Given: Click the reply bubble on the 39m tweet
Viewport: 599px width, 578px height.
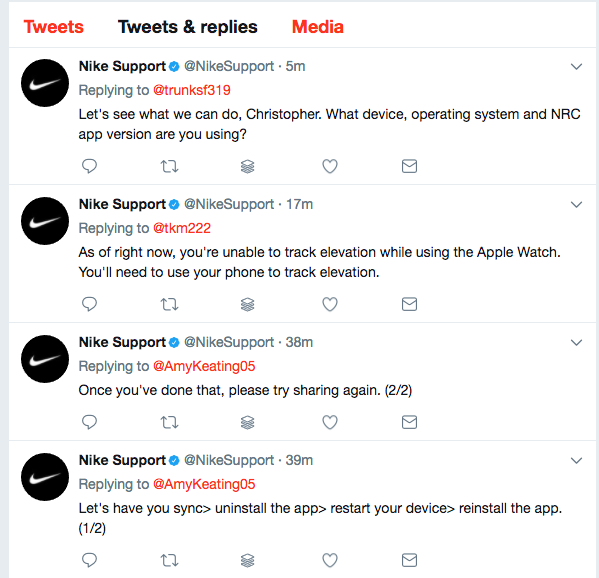Looking at the screenshot, I should (x=89, y=560).
